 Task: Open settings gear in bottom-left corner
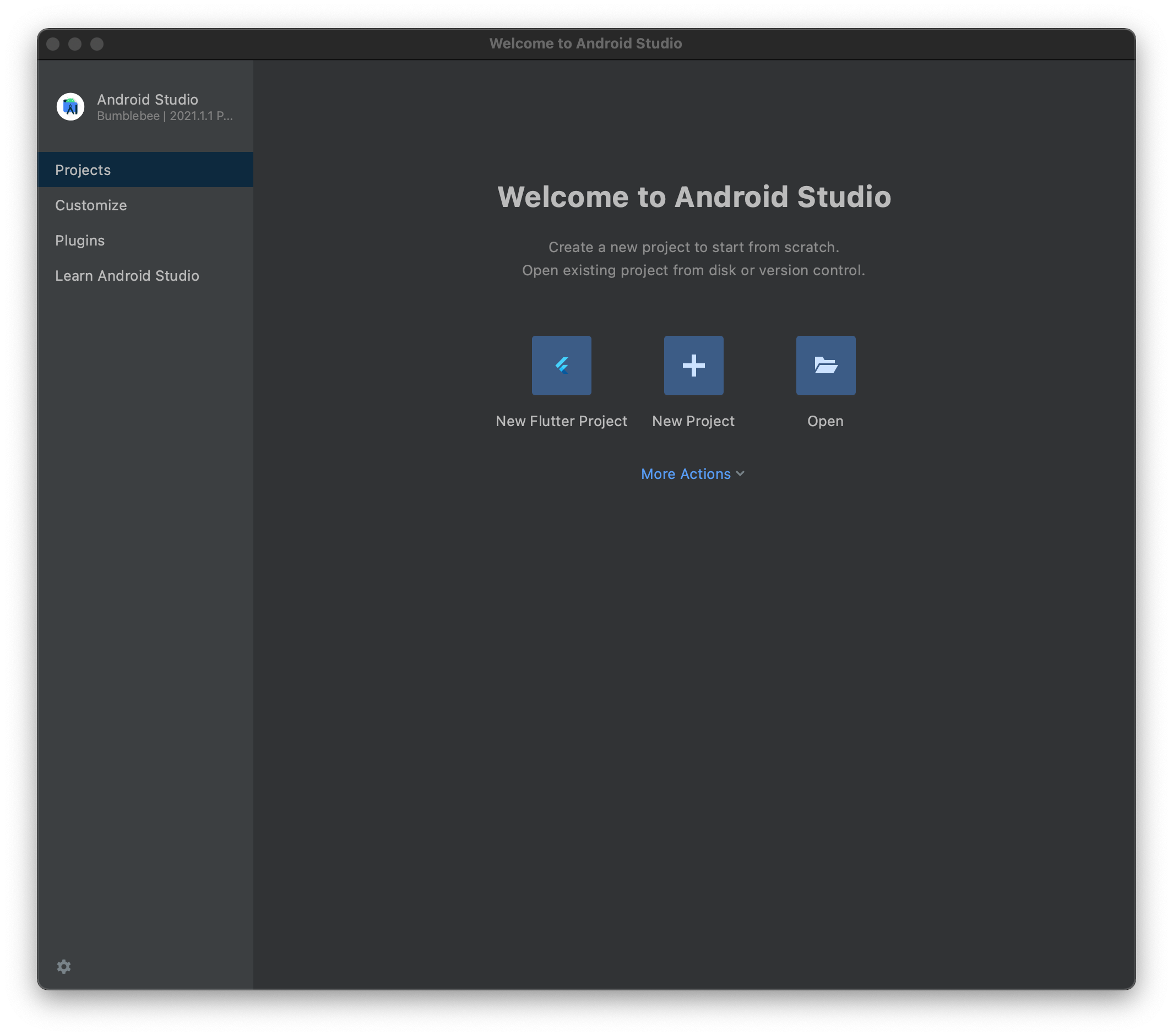point(64,967)
